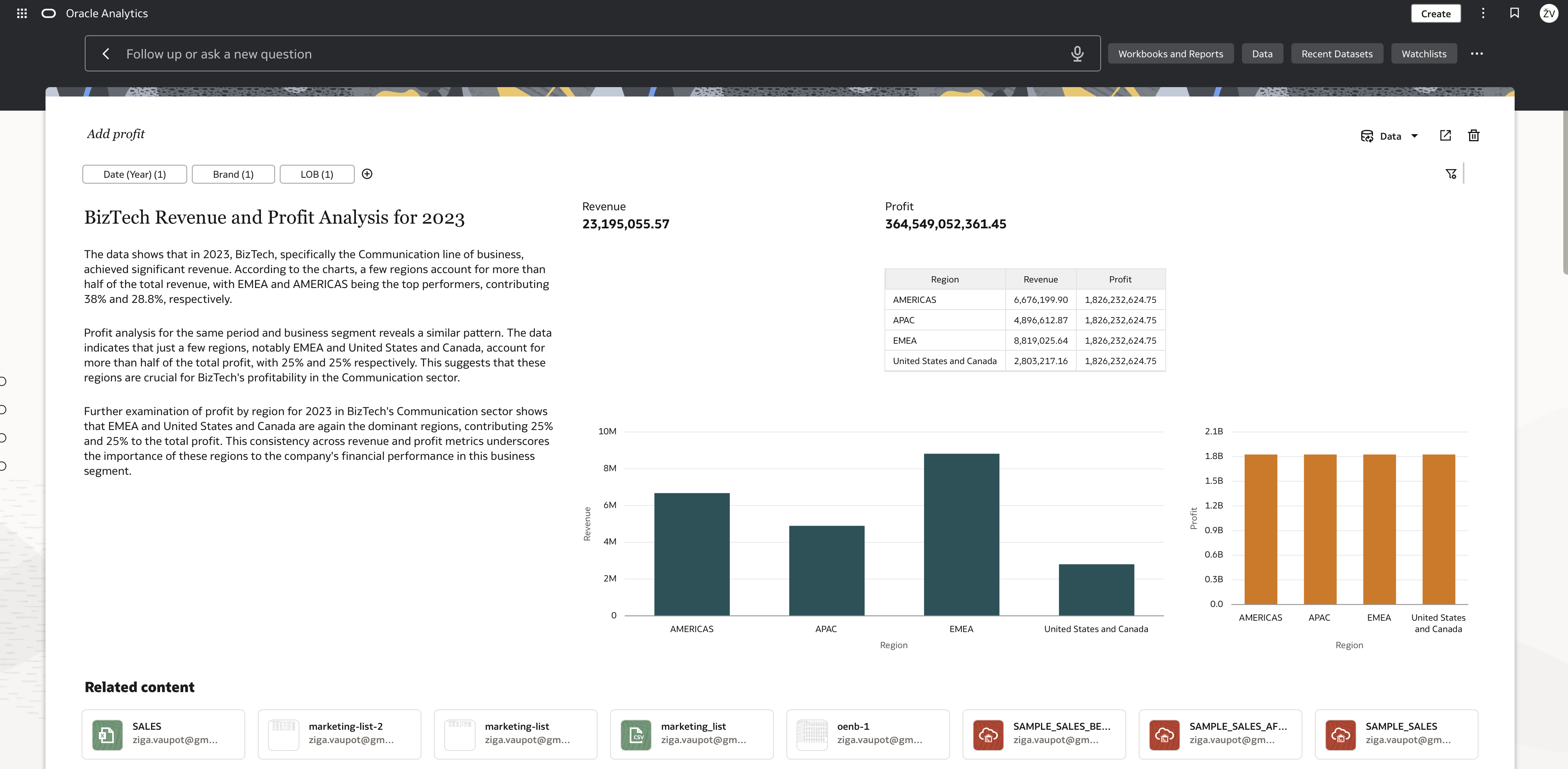This screenshot has height=769, width=1568.
Task: Open the Date (Year) filter chip
Action: tap(135, 174)
